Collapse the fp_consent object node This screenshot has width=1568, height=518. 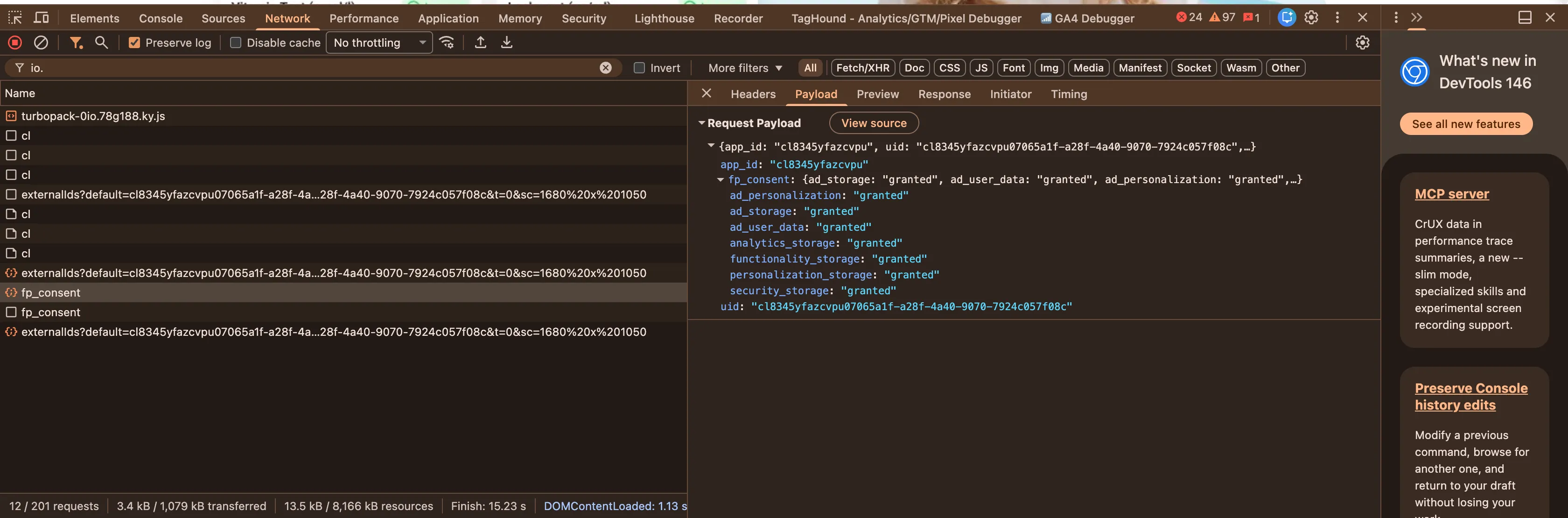pyautogui.click(x=720, y=180)
